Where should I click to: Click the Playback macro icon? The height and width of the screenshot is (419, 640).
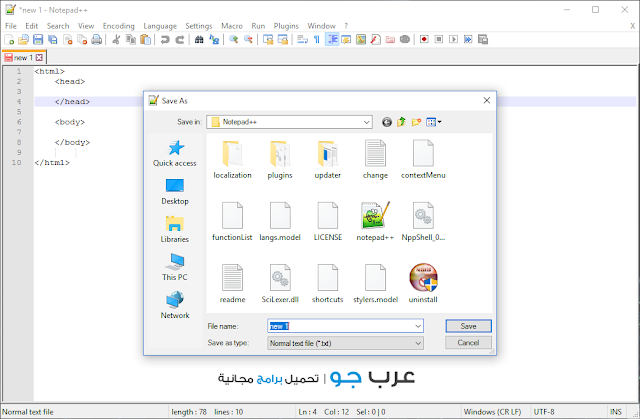click(453, 40)
